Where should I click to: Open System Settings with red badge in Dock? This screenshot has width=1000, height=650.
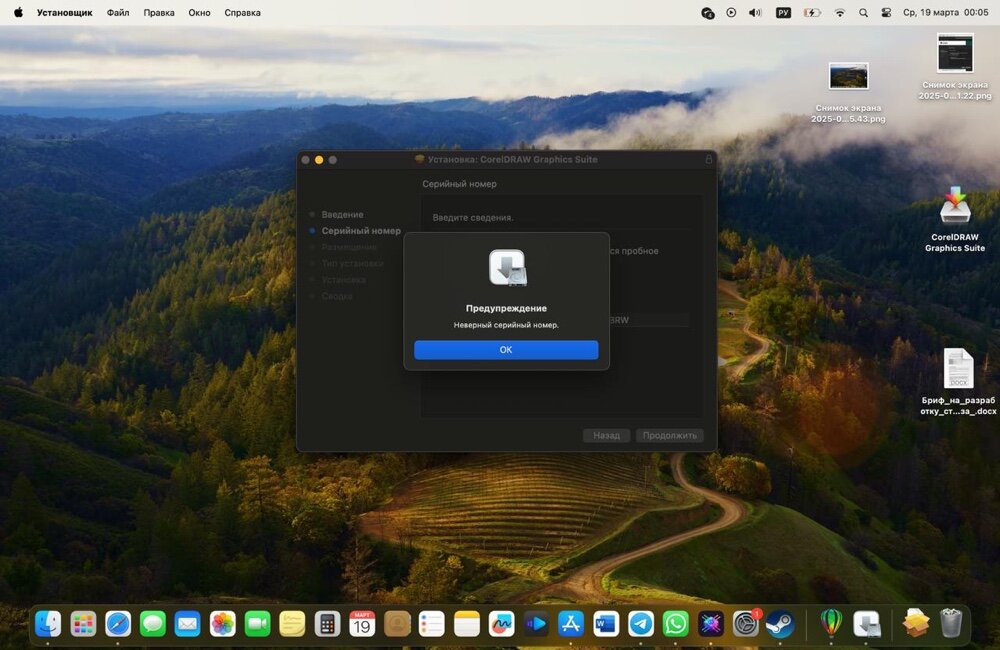[746, 624]
